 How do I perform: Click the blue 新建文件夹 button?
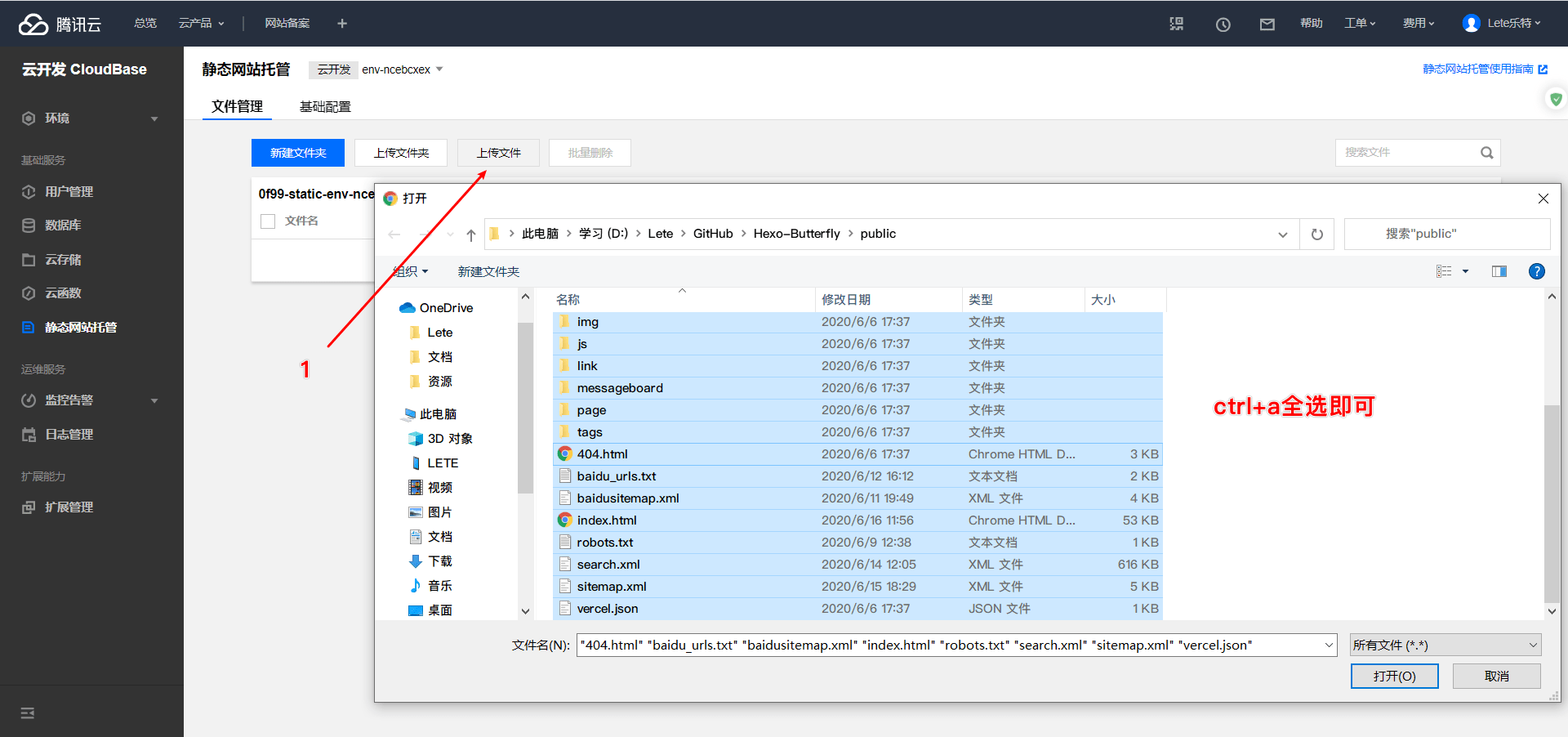click(298, 153)
